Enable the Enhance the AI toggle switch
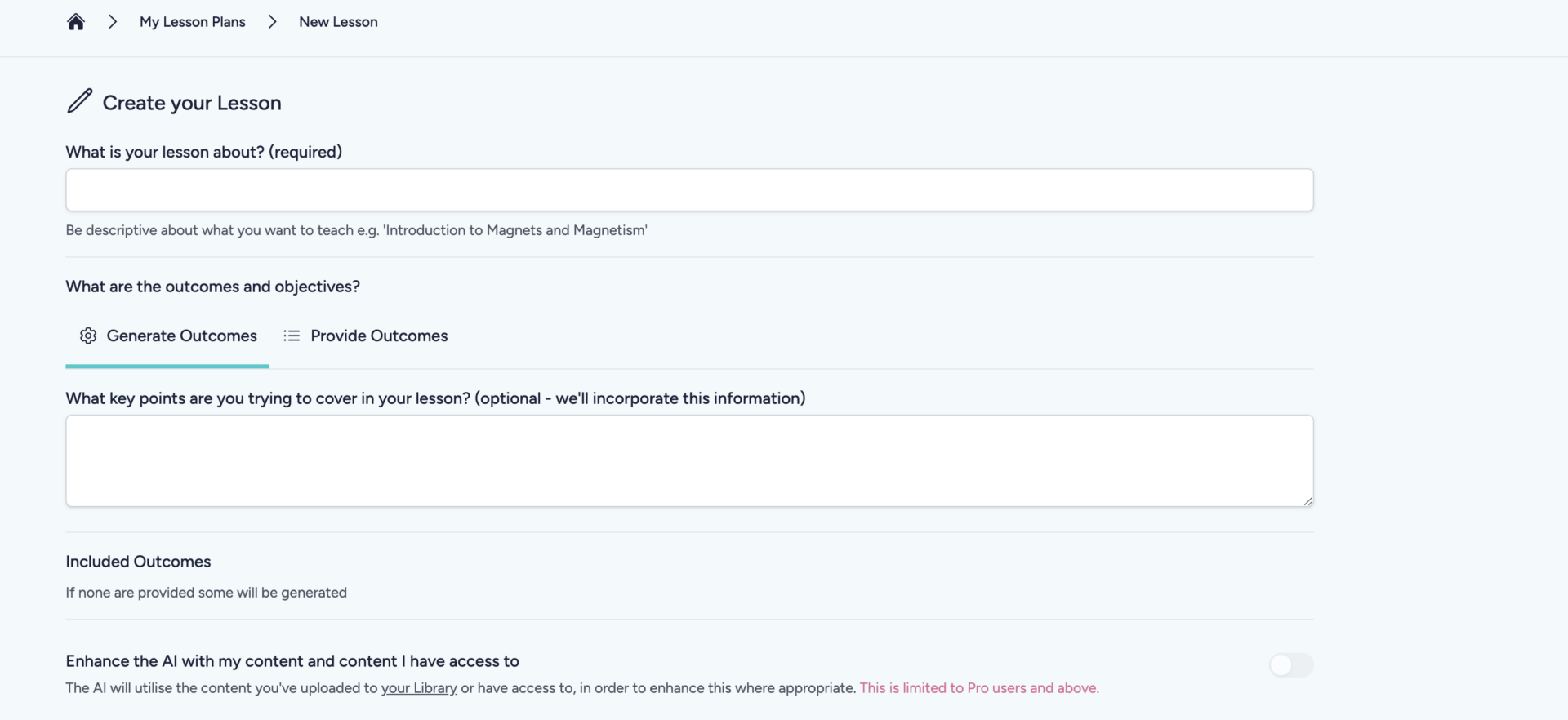1568x720 pixels. pyautogui.click(x=1290, y=664)
